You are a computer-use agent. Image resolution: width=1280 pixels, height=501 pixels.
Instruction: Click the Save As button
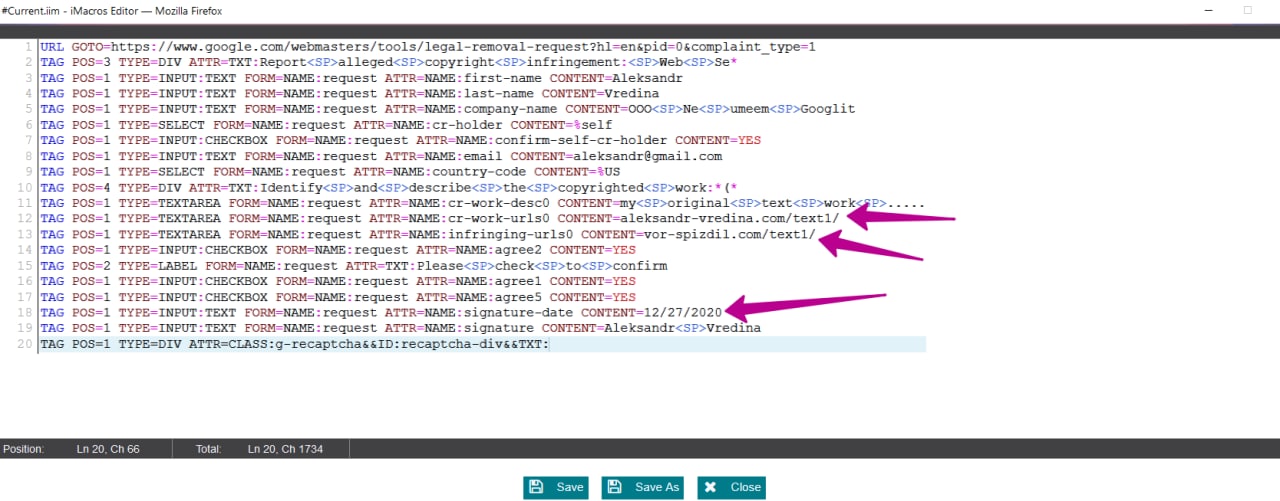click(x=642, y=487)
